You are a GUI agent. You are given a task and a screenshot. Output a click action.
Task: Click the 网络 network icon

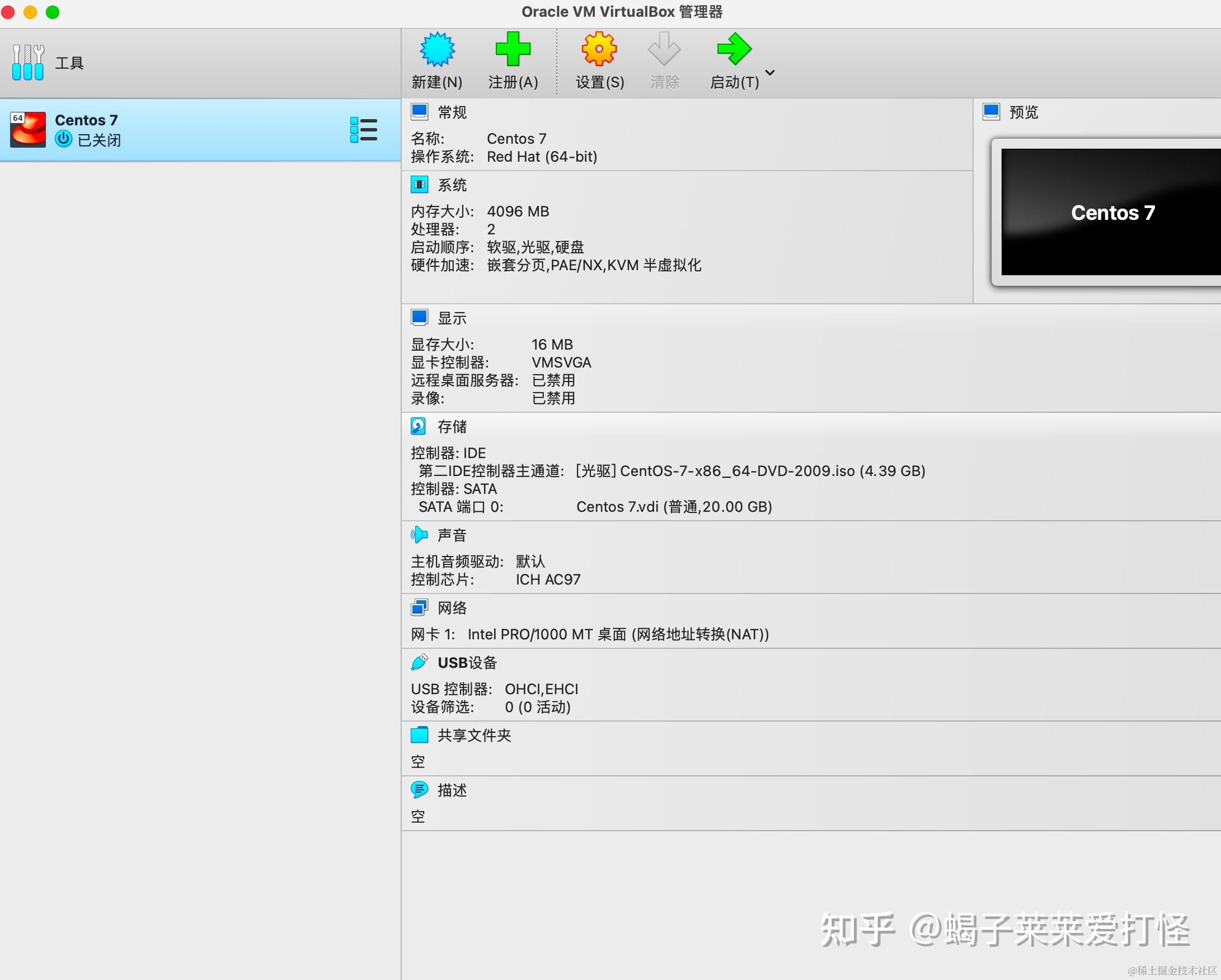click(x=419, y=607)
